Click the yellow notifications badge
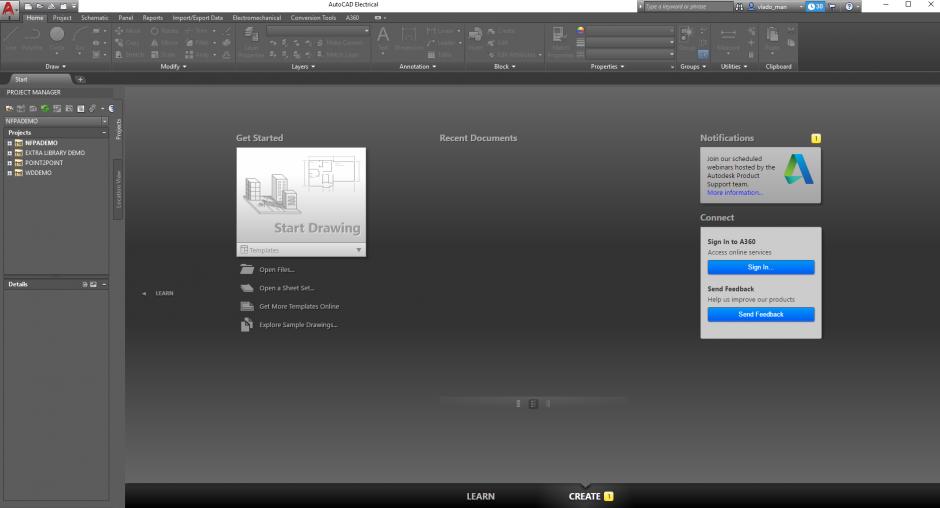 (816, 139)
